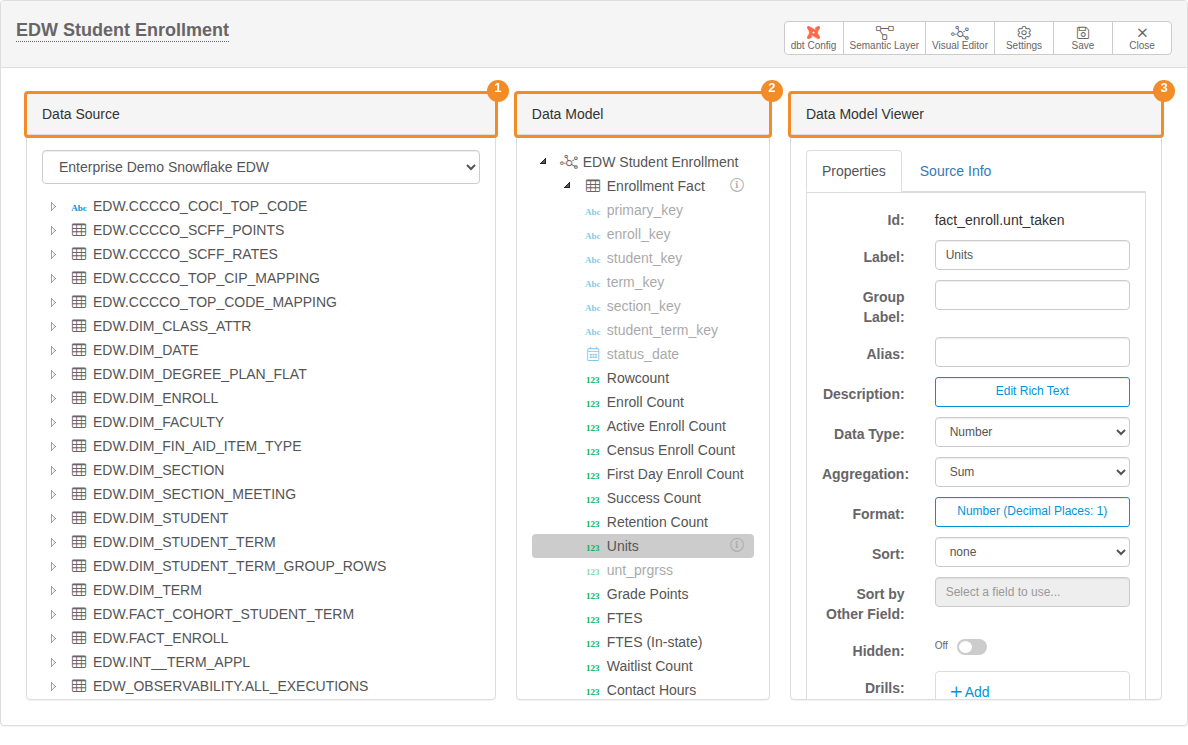Collapse the Enrollment Fact node
The image size is (1188, 745).
567,186
